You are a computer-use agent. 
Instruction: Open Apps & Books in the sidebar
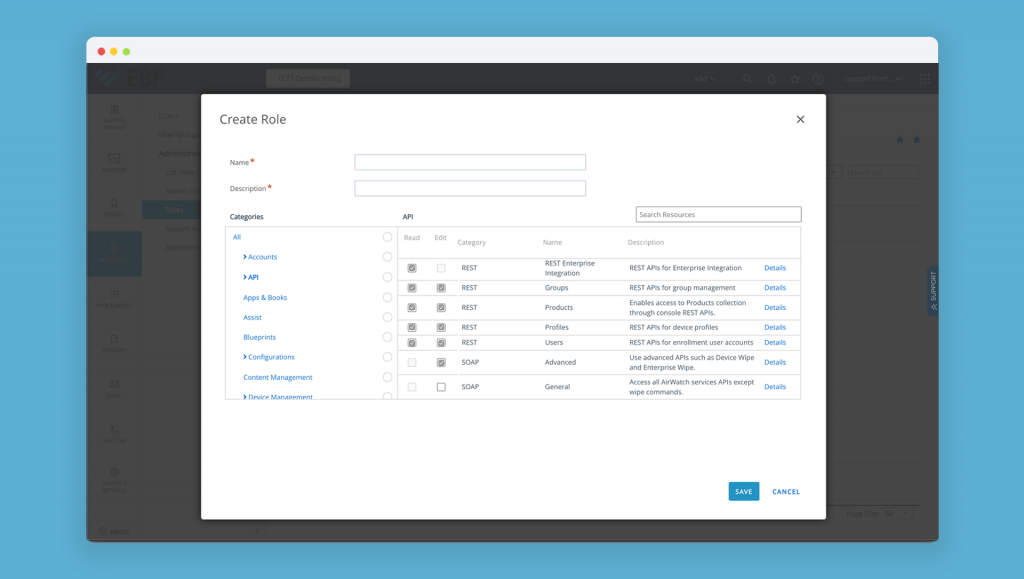[114, 298]
